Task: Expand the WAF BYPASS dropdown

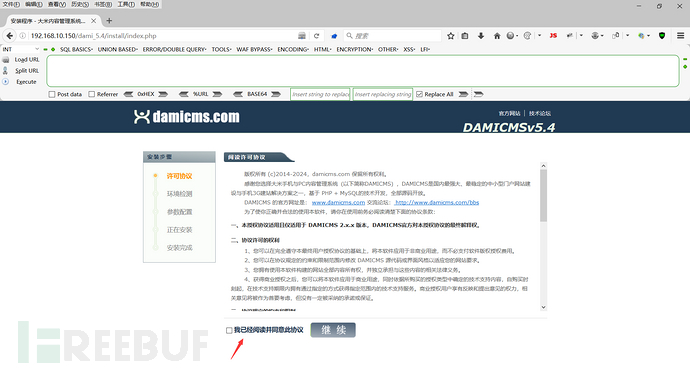Action: [254, 49]
